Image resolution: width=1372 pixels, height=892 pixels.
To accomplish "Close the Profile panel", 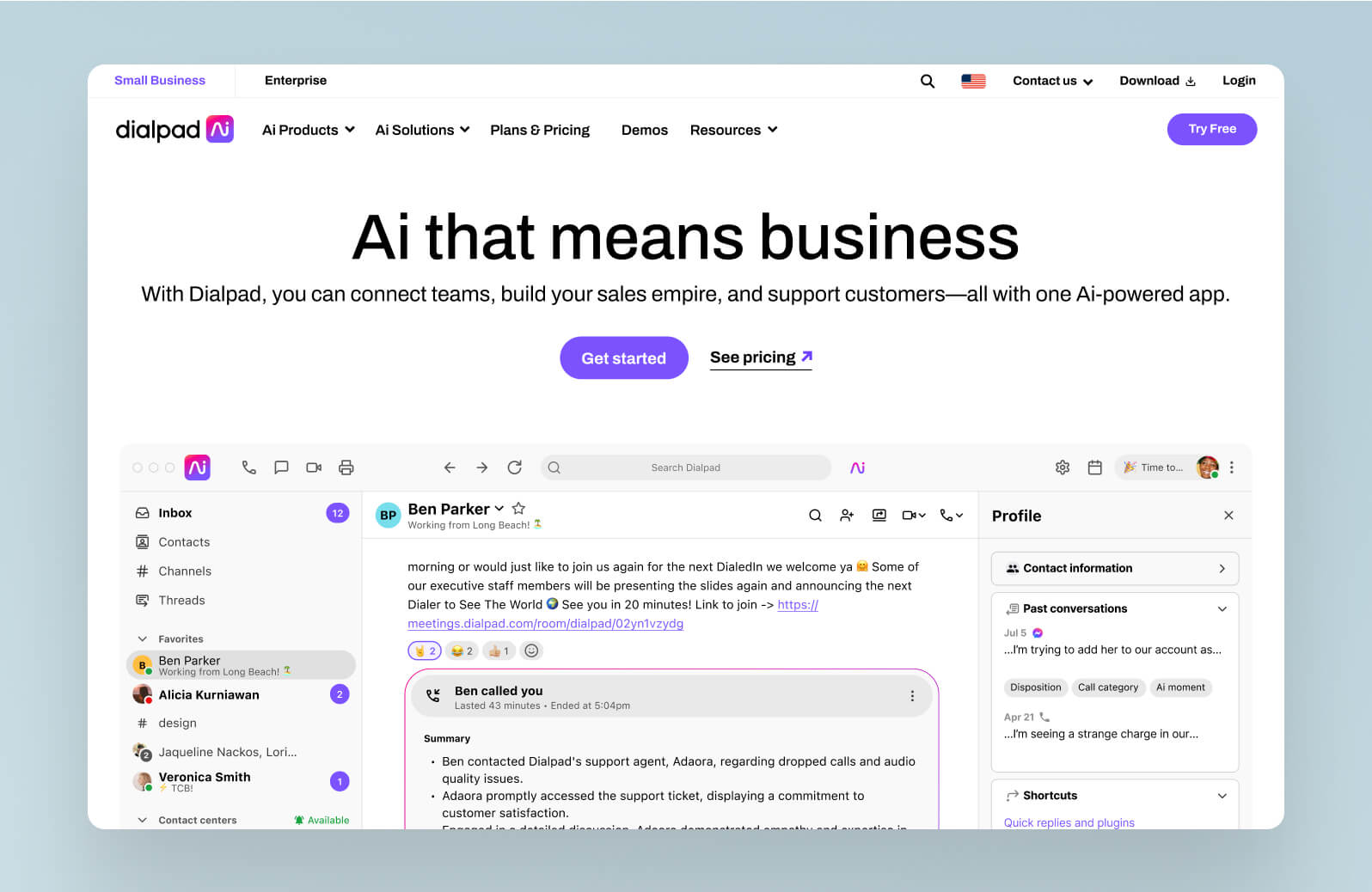I will (1228, 516).
